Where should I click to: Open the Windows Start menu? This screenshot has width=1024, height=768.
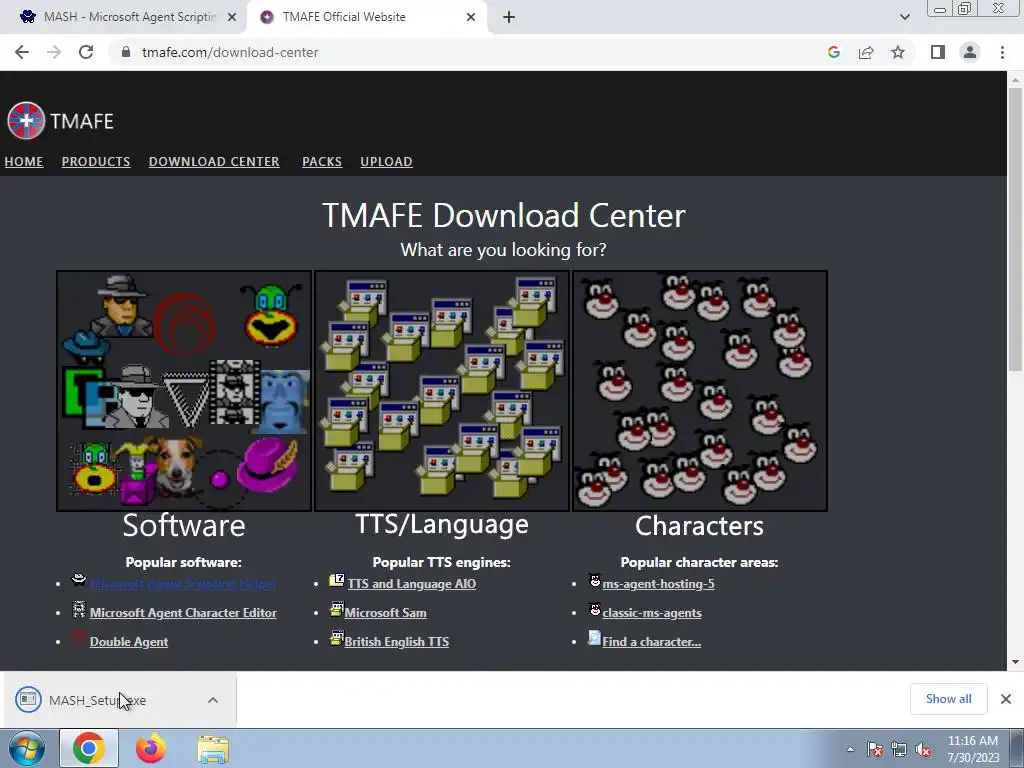coord(26,748)
